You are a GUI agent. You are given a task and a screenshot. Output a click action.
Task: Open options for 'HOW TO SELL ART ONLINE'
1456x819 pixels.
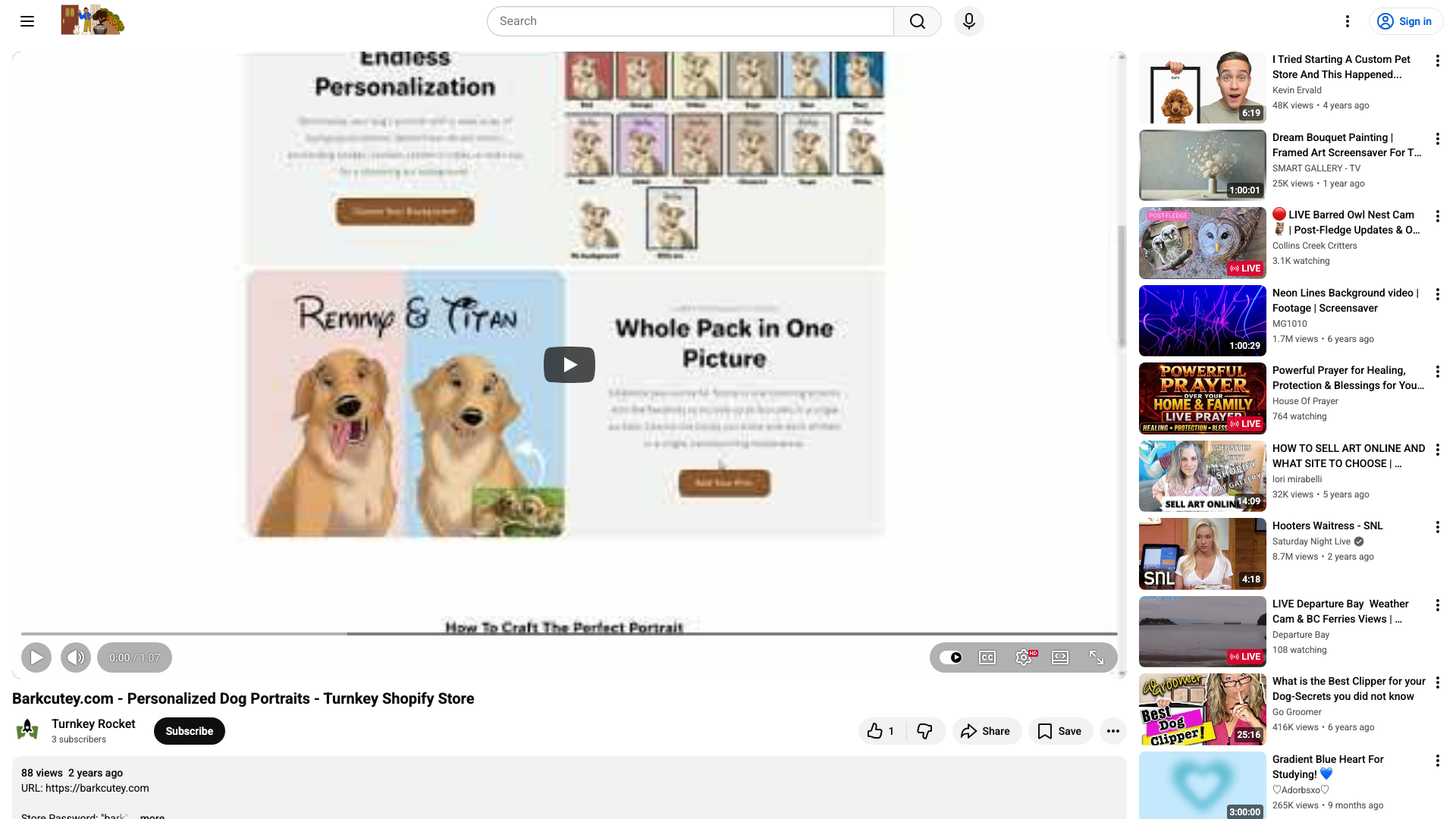click(1438, 450)
